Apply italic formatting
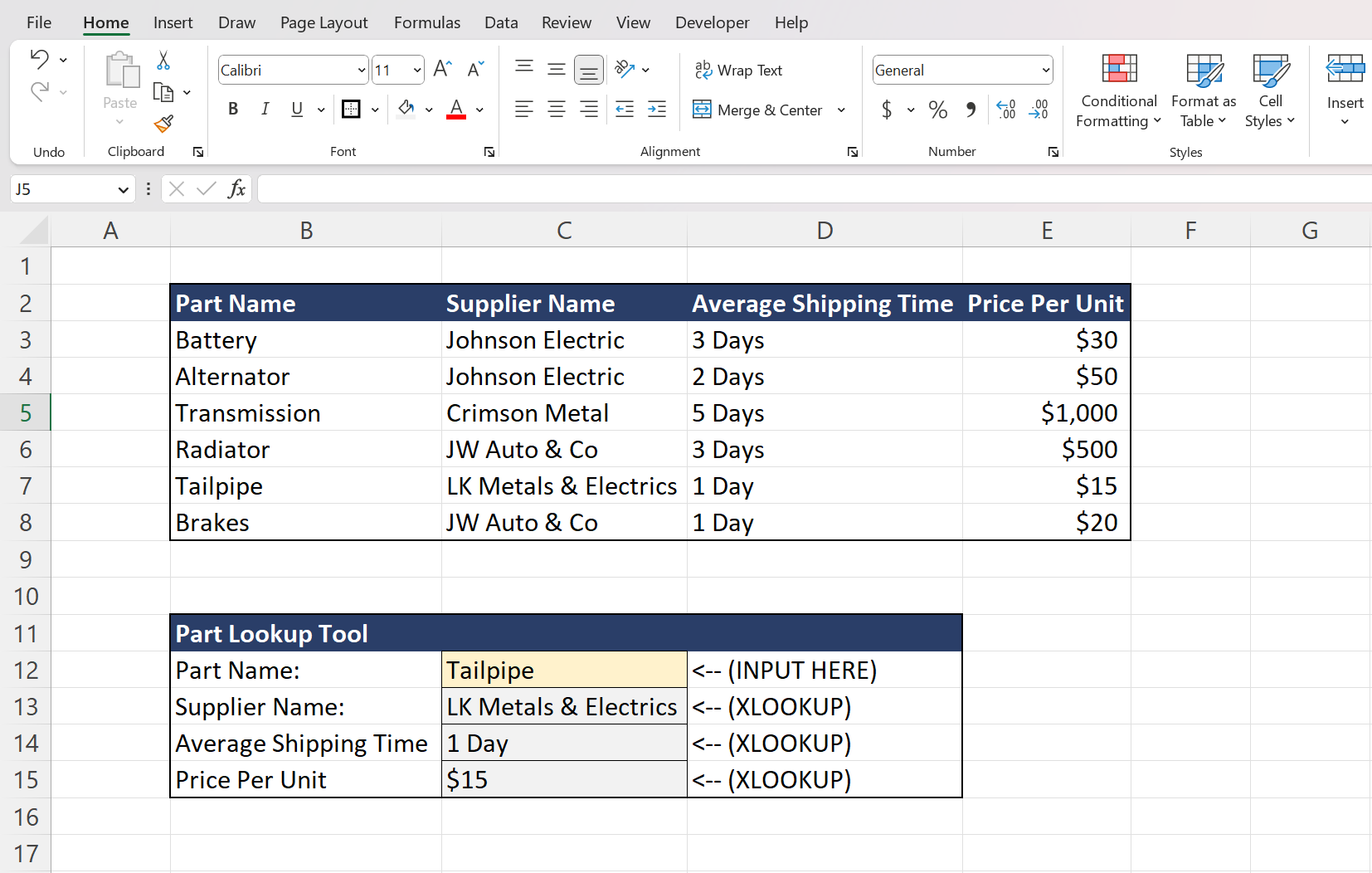The image size is (1372, 873). (265, 109)
